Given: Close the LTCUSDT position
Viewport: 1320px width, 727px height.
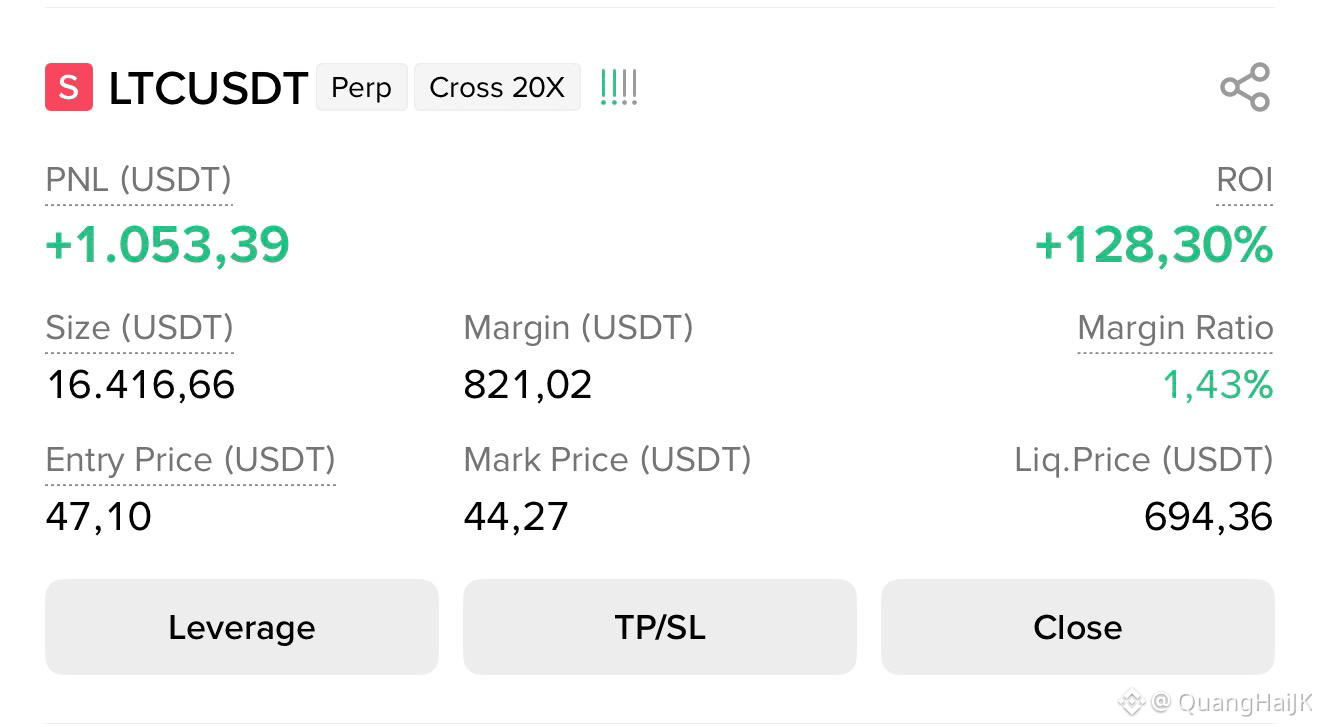Looking at the screenshot, I should pos(1078,627).
